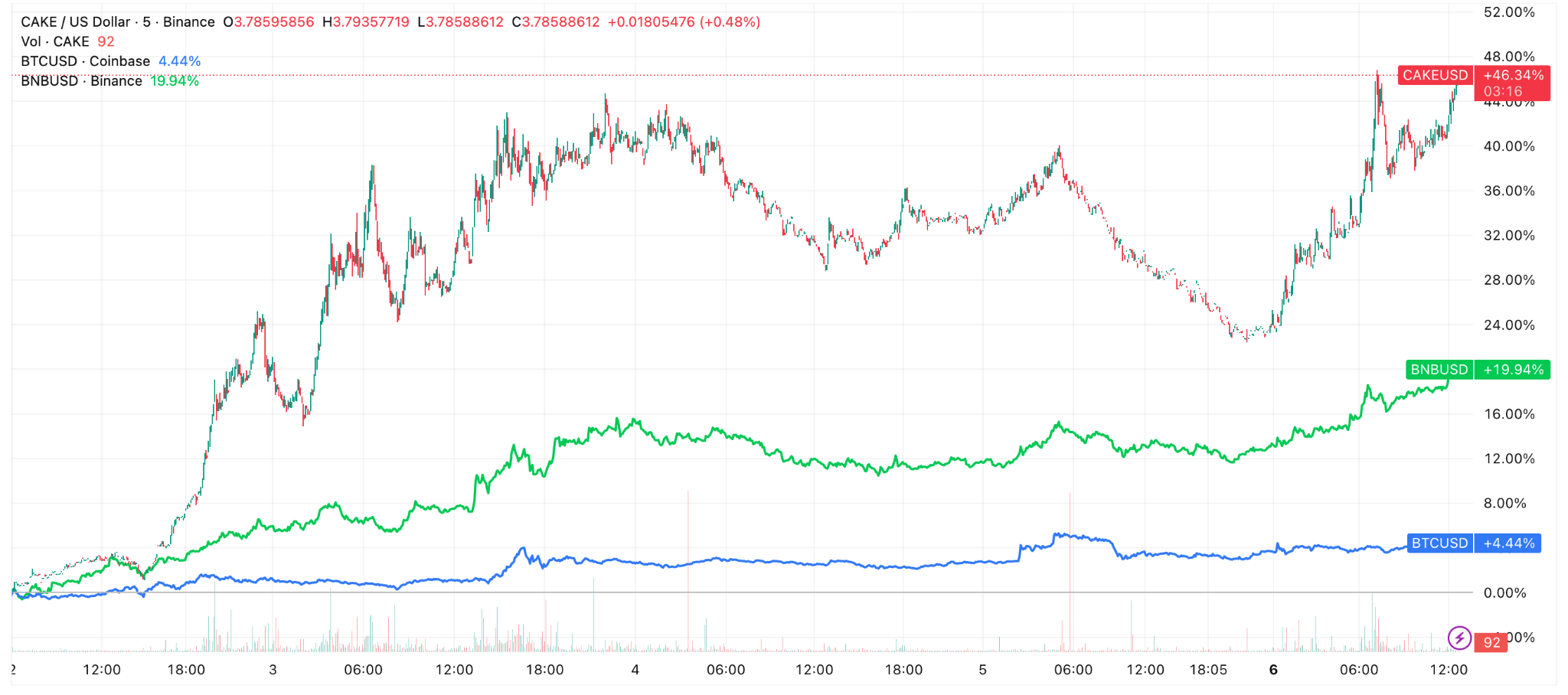Click the 03:16 candle countdown timer
The height and width of the screenshot is (695, 1568).
[x=1503, y=91]
